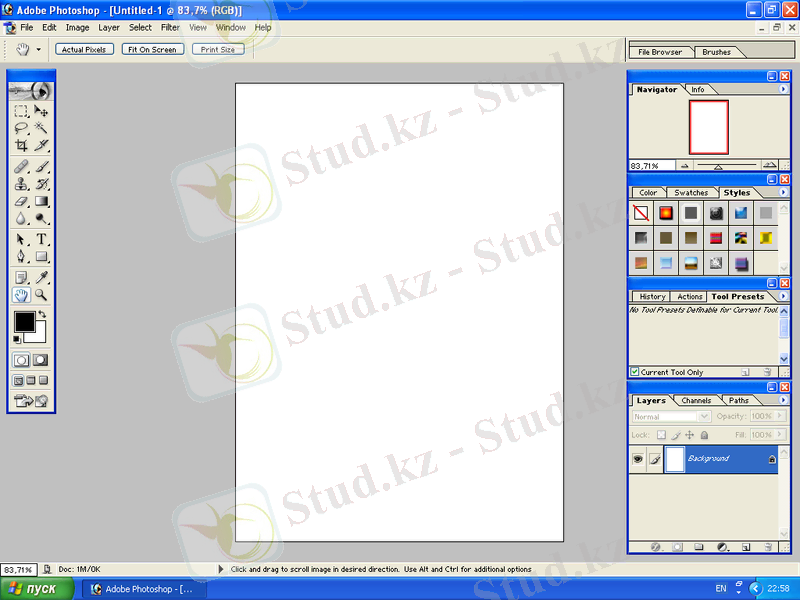Uncheck the Current Tool Only checkbox
The width and height of the screenshot is (800, 600).
click(635, 372)
